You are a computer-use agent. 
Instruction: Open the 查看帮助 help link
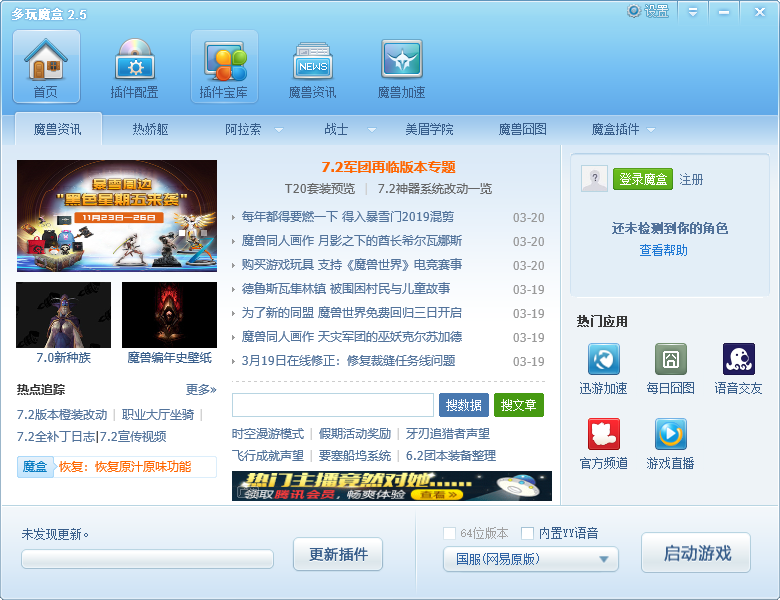[663, 250]
